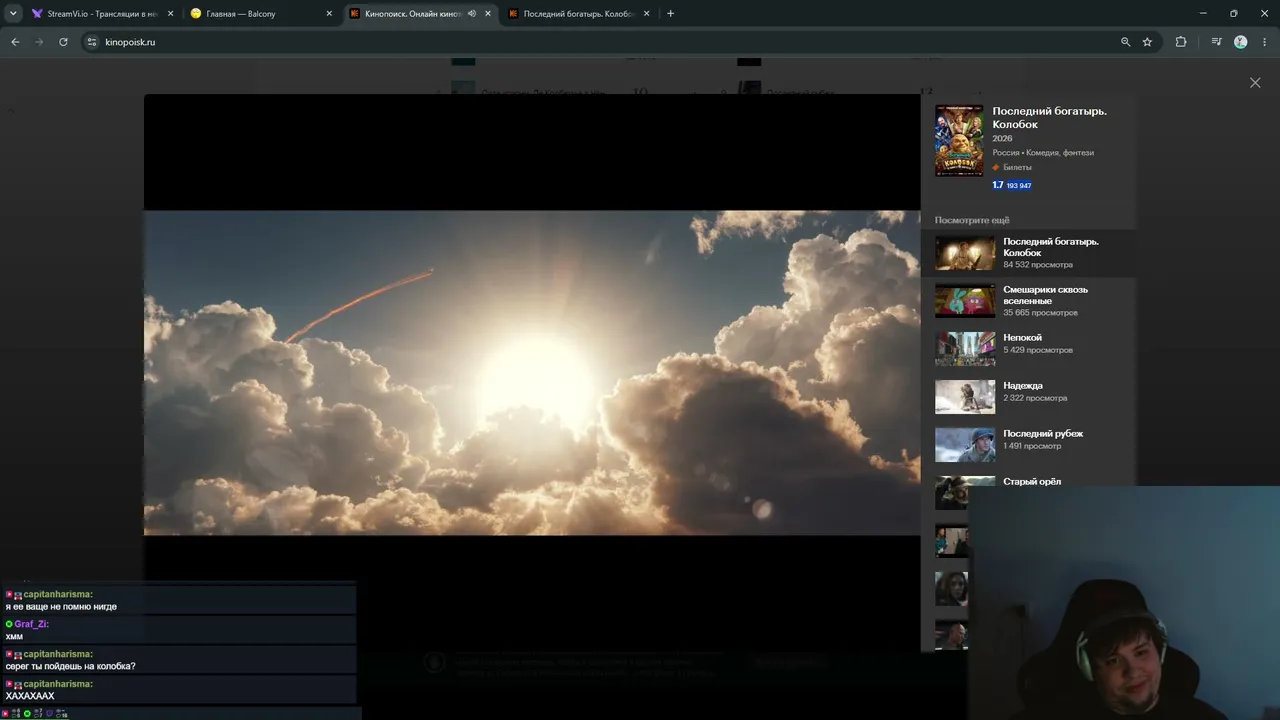Screen dimensions: 1280x720
Task: Open the Старый орёл title in the list
Action: (1032, 481)
